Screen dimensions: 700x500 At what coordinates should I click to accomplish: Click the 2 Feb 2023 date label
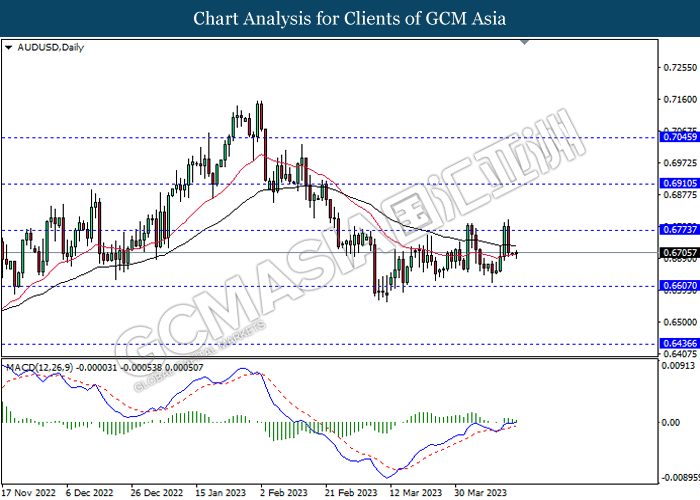click(x=284, y=493)
